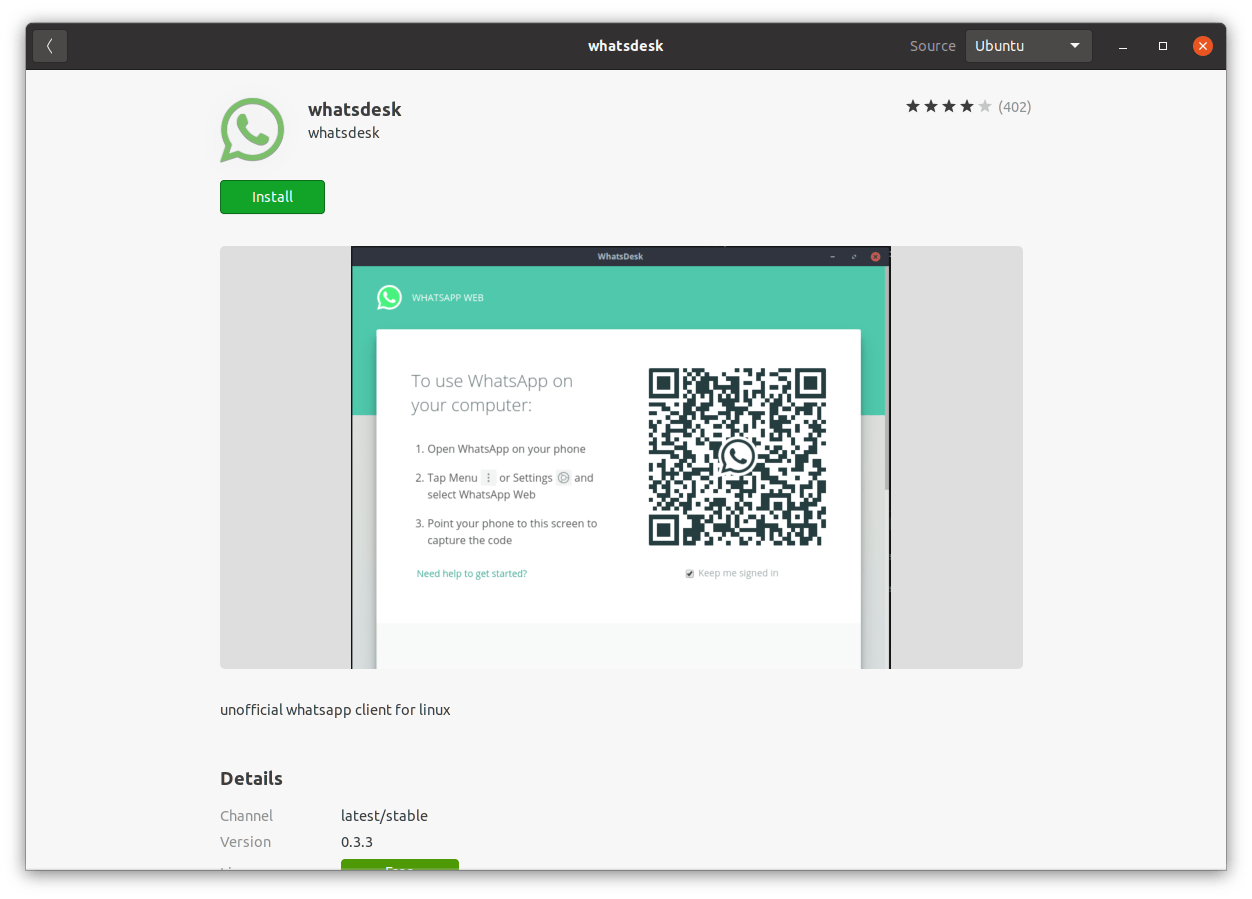1252x899 pixels.
Task: Click the WHATSAPP WEB logo in the screenshot
Action: click(389, 297)
